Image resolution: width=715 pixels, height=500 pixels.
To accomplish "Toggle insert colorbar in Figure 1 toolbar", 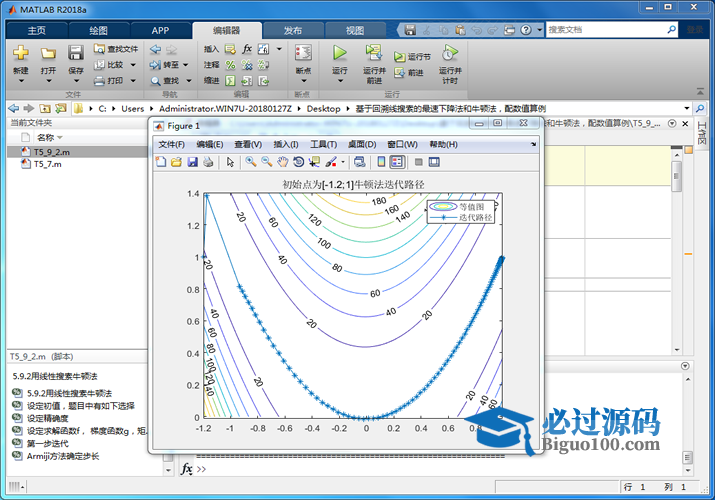I will (381, 162).
